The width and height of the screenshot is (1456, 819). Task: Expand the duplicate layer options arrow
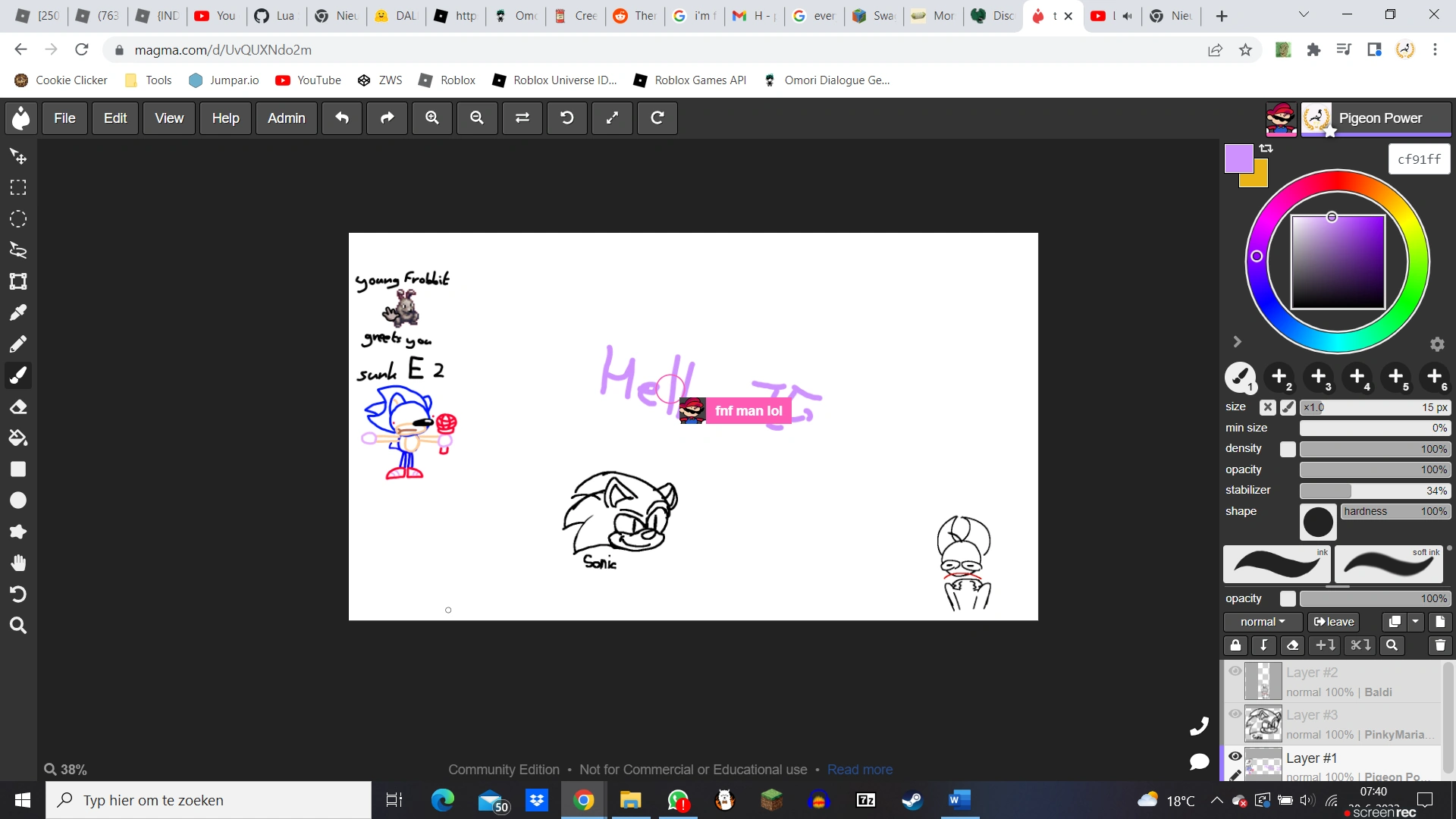pos(1415,622)
